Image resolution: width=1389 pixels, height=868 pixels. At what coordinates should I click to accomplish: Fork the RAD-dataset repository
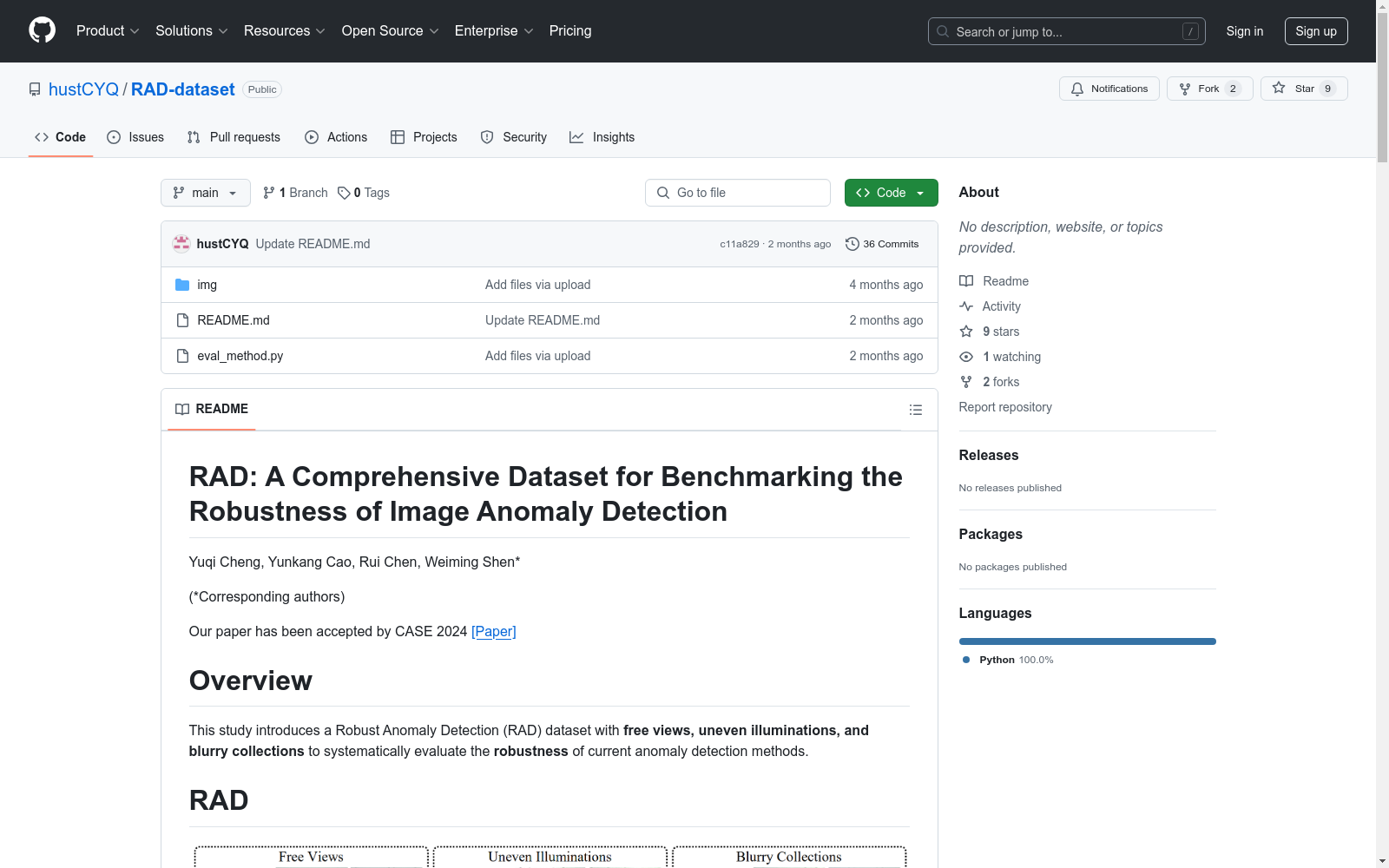[1209, 89]
